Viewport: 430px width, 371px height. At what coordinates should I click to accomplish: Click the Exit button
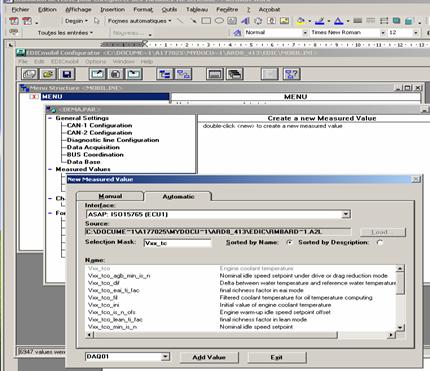pyautogui.click(x=277, y=357)
